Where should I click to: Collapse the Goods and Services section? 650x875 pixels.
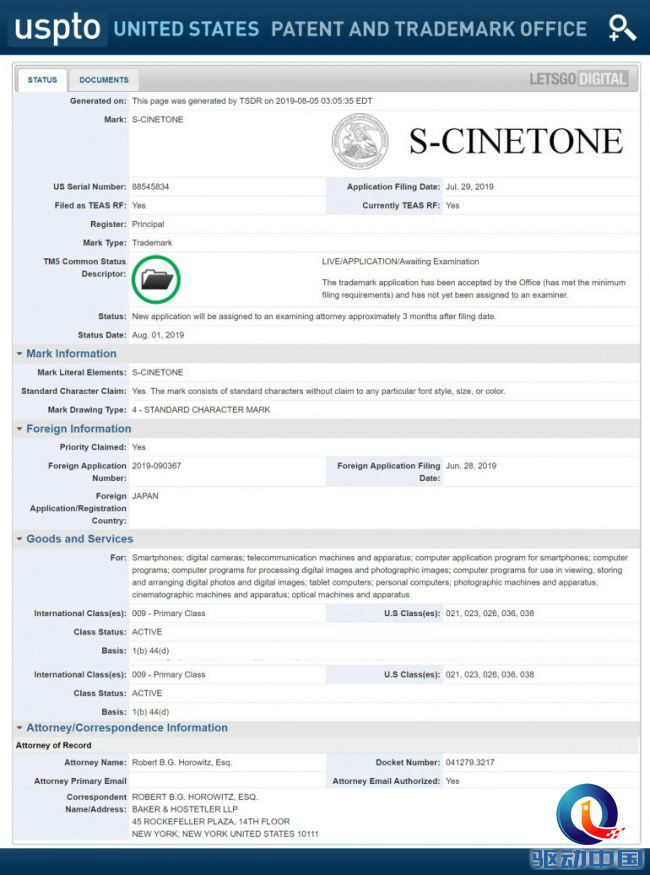click(18, 538)
